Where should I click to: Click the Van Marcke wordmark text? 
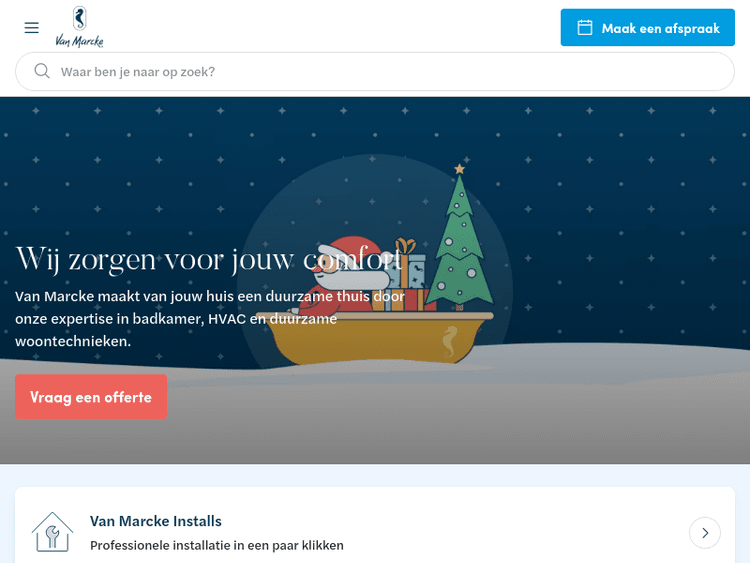point(79,41)
